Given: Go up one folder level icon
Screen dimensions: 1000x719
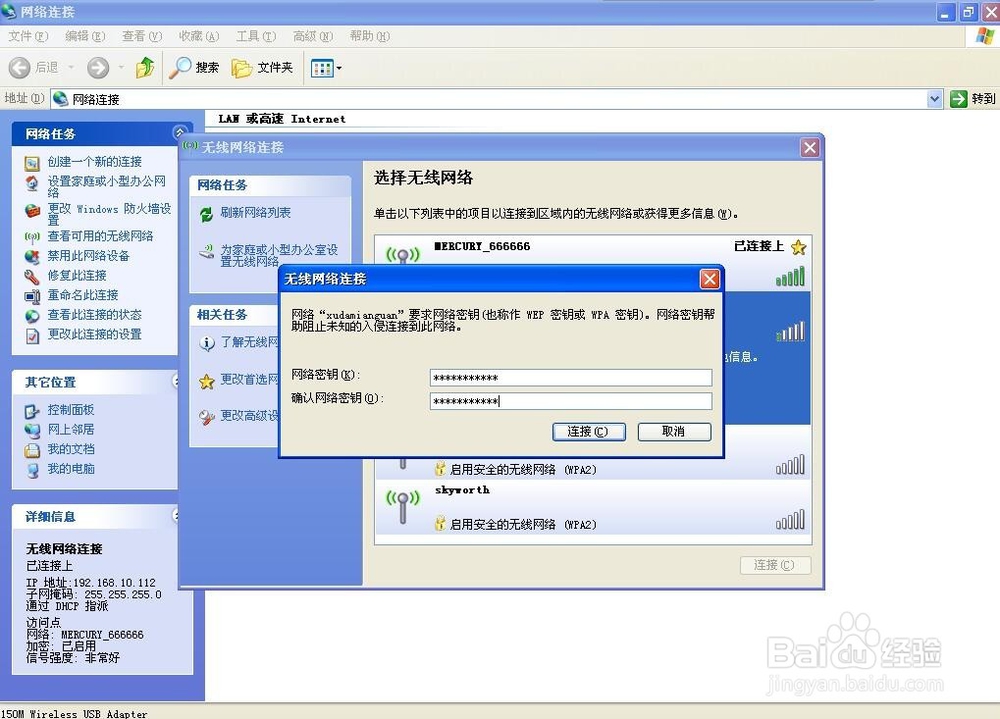Looking at the screenshot, I should point(145,68).
